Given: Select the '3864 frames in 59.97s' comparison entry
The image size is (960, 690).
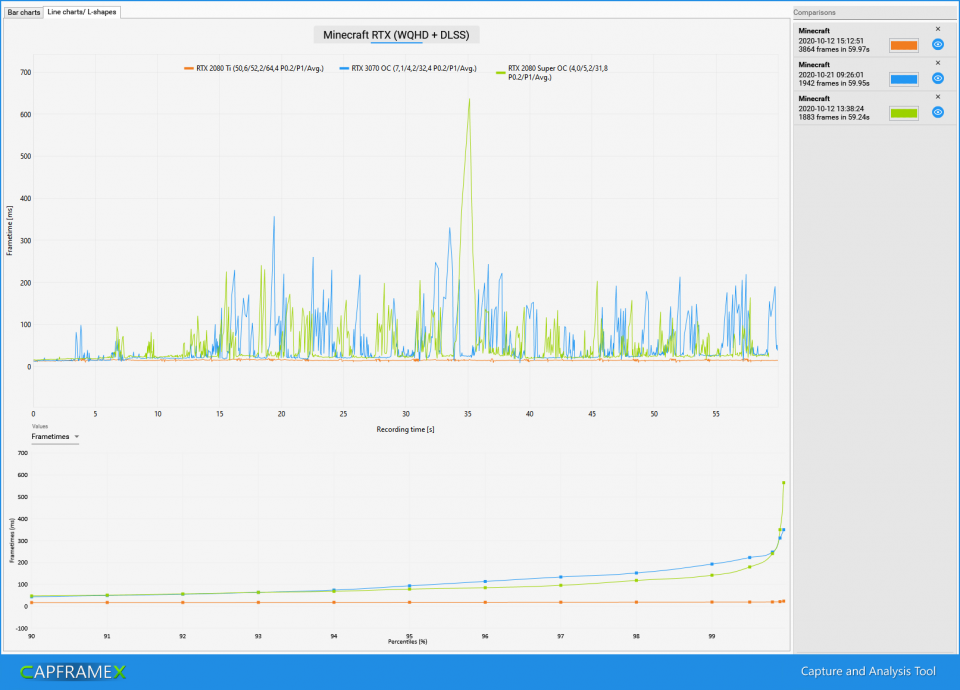Looking at the screenshot, I should (x=874, y=40).
